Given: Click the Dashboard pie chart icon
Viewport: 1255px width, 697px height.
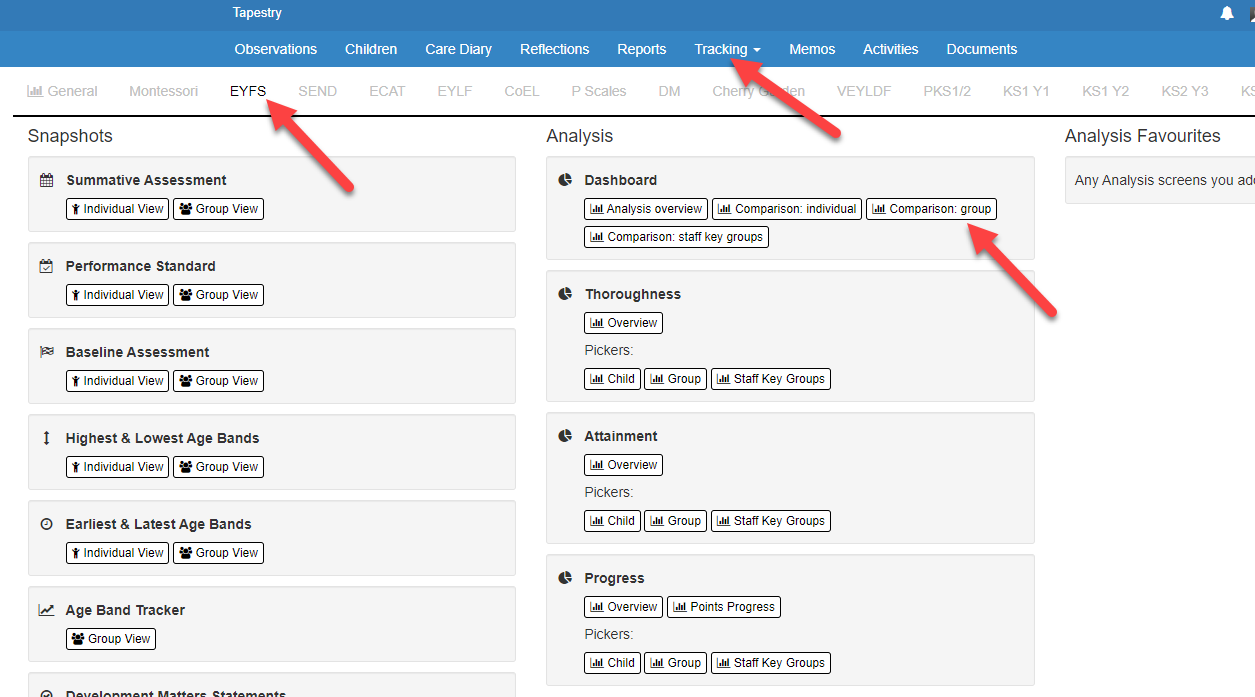Looking at the screenshot, I should tap(565, 180).
